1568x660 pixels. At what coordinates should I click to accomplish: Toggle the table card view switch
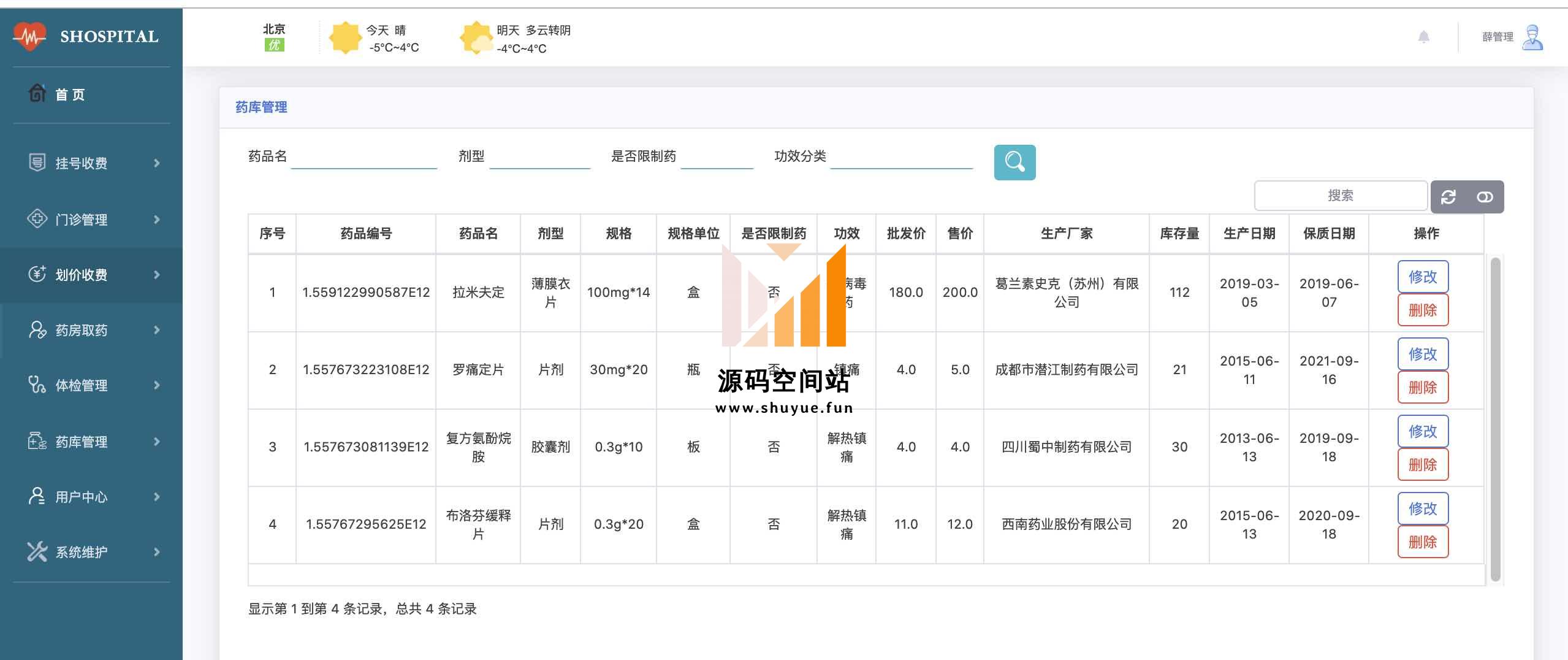click(1485, 197)
